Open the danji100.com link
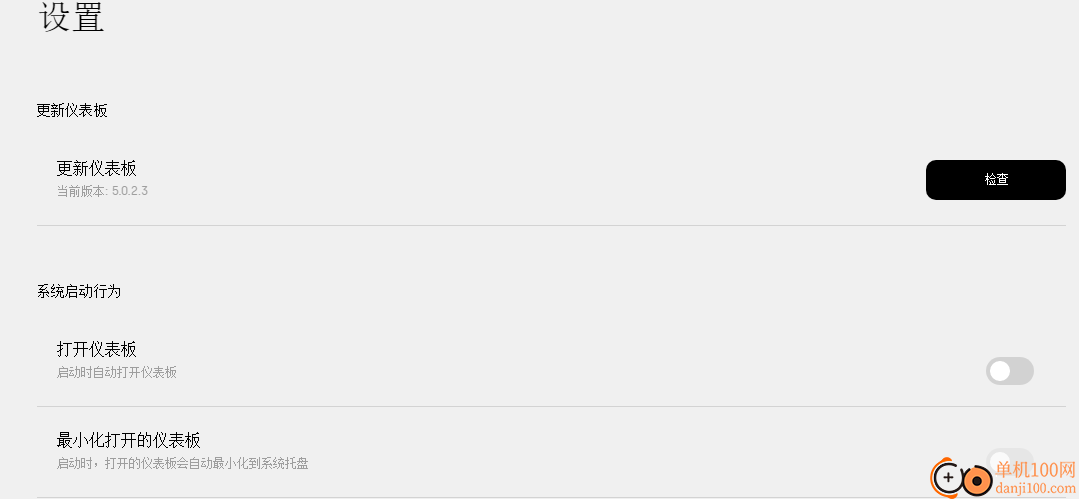 point(1034,488)
